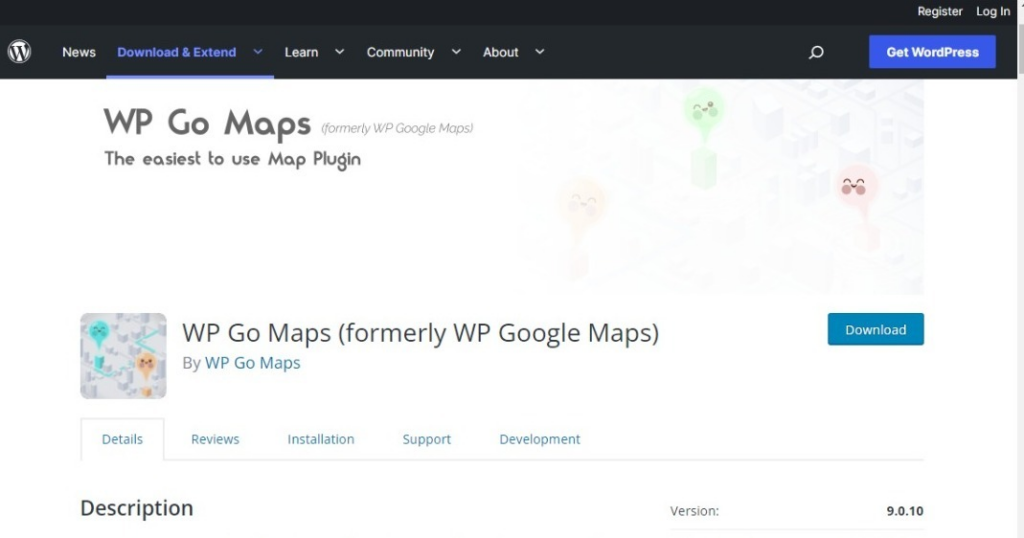The width and height of the screenshot is (1024, 538).
Task: Expand the Community dropdown chevron
Action: pyautogui.click(x=456, y=52)
